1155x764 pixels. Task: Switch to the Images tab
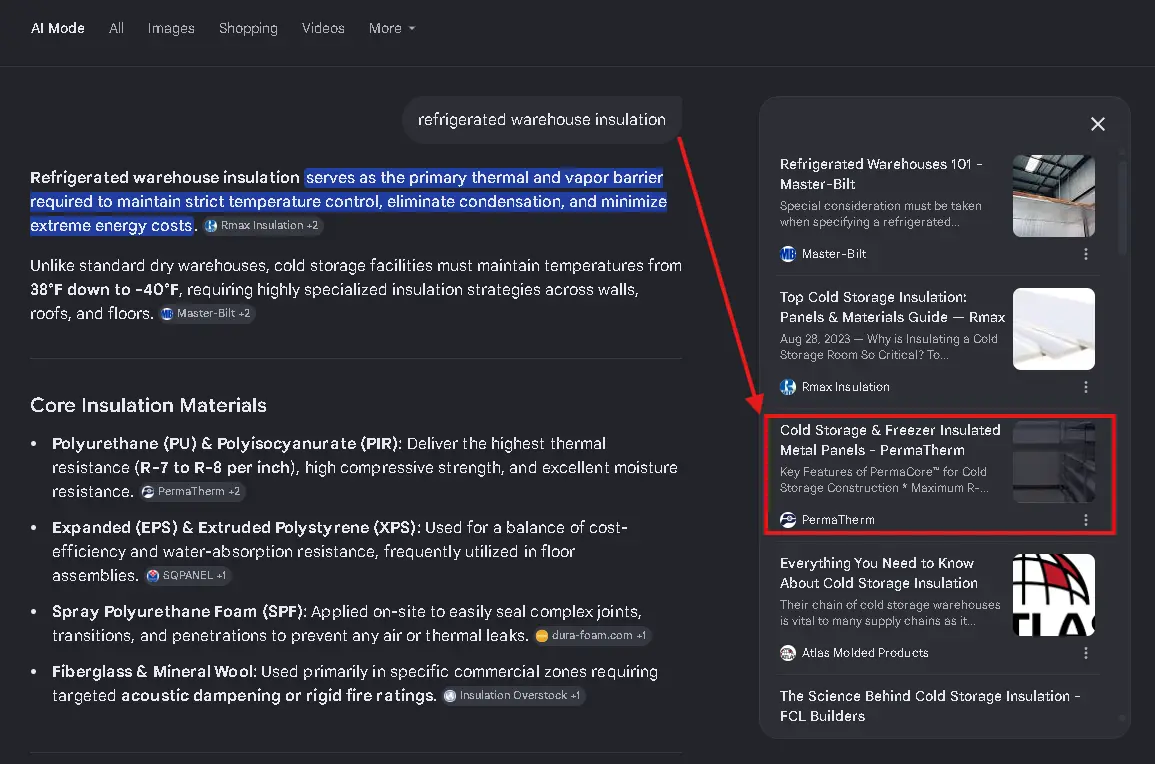tap(171, 28)
